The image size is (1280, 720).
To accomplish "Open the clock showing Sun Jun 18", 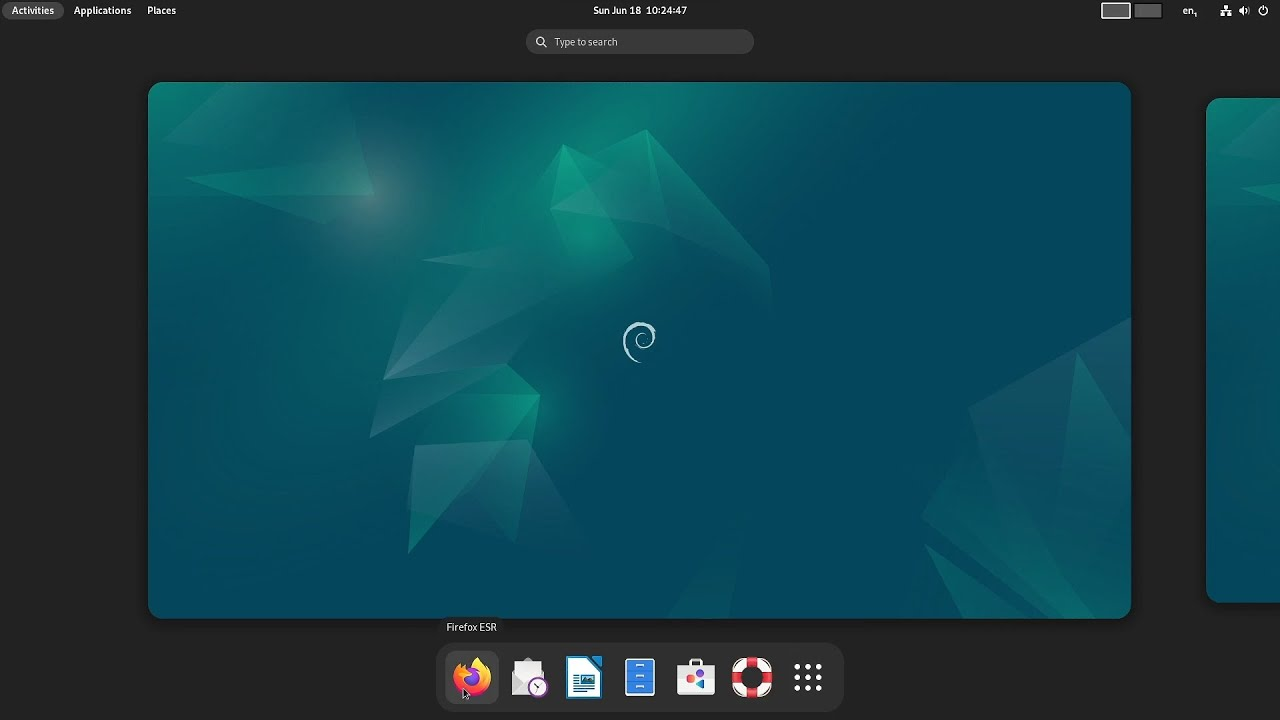I will (640, 10).
